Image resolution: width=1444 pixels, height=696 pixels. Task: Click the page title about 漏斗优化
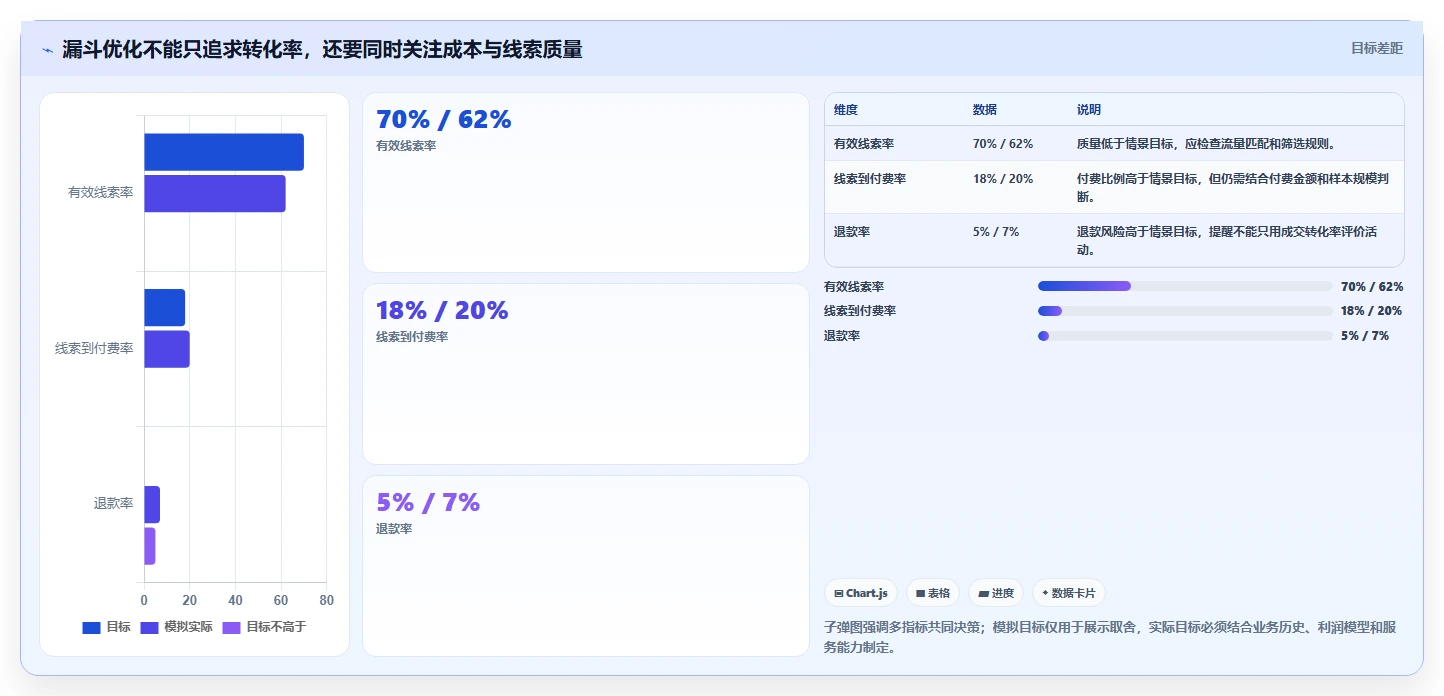(x=322, y=49)
